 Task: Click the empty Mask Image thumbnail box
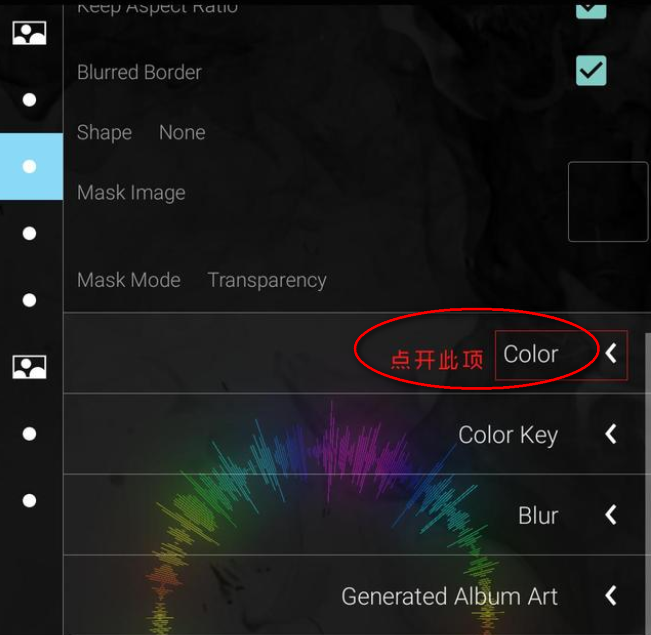coord(607,202)
